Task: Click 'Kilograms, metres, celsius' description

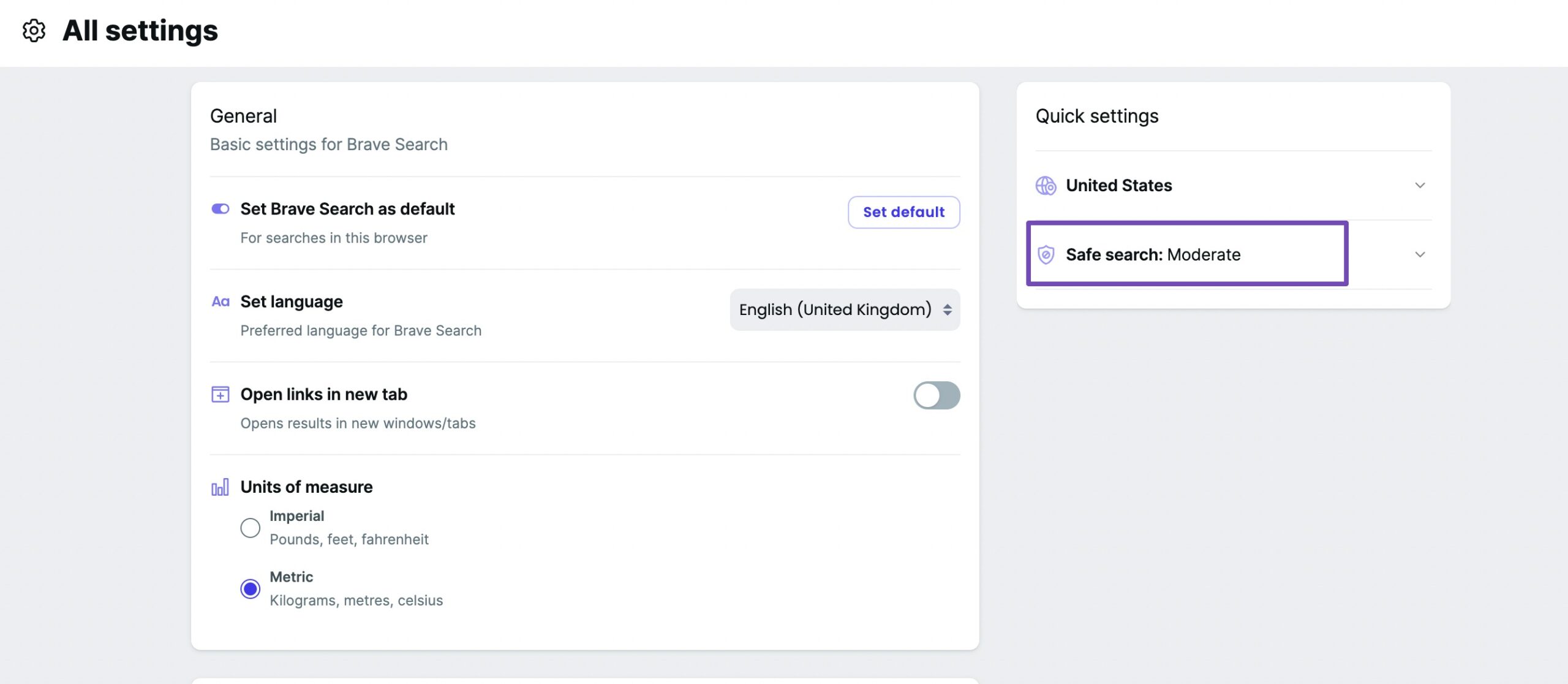Action: click(356, 600)
